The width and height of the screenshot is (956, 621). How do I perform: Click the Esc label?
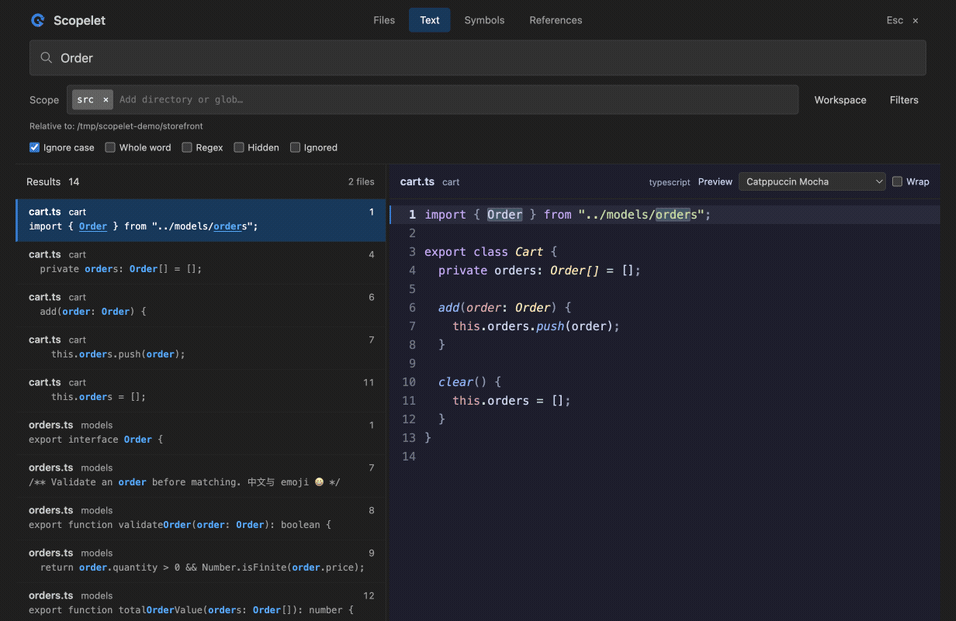point(894,20)
